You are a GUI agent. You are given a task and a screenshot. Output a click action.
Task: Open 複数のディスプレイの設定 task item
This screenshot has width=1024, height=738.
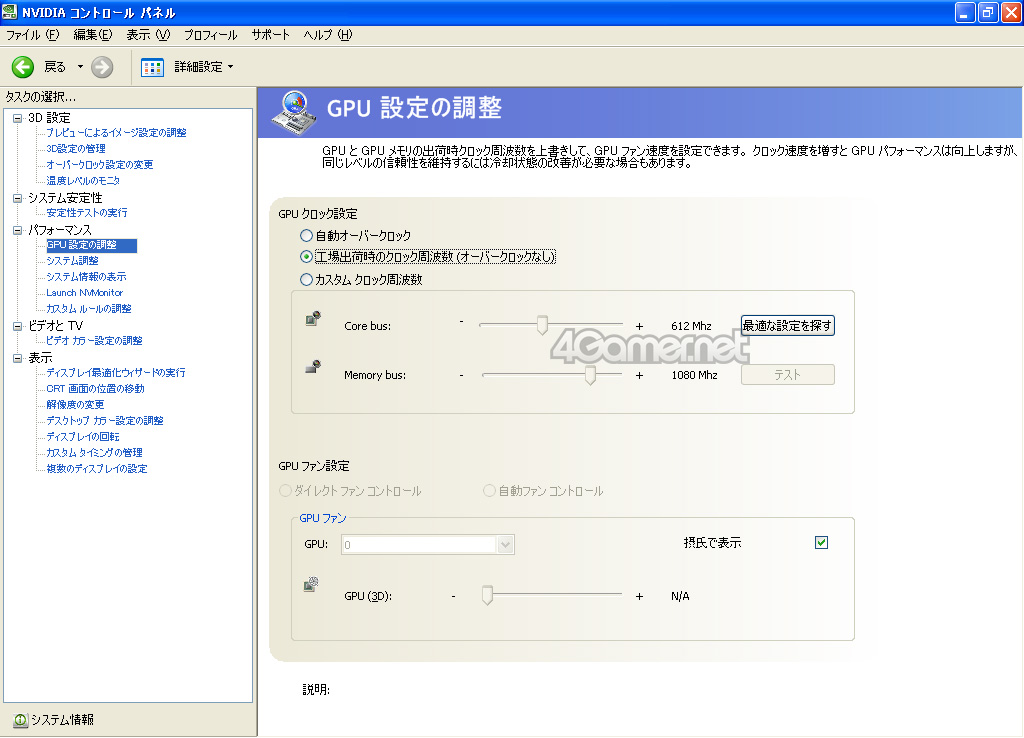(x=97, y=469)
